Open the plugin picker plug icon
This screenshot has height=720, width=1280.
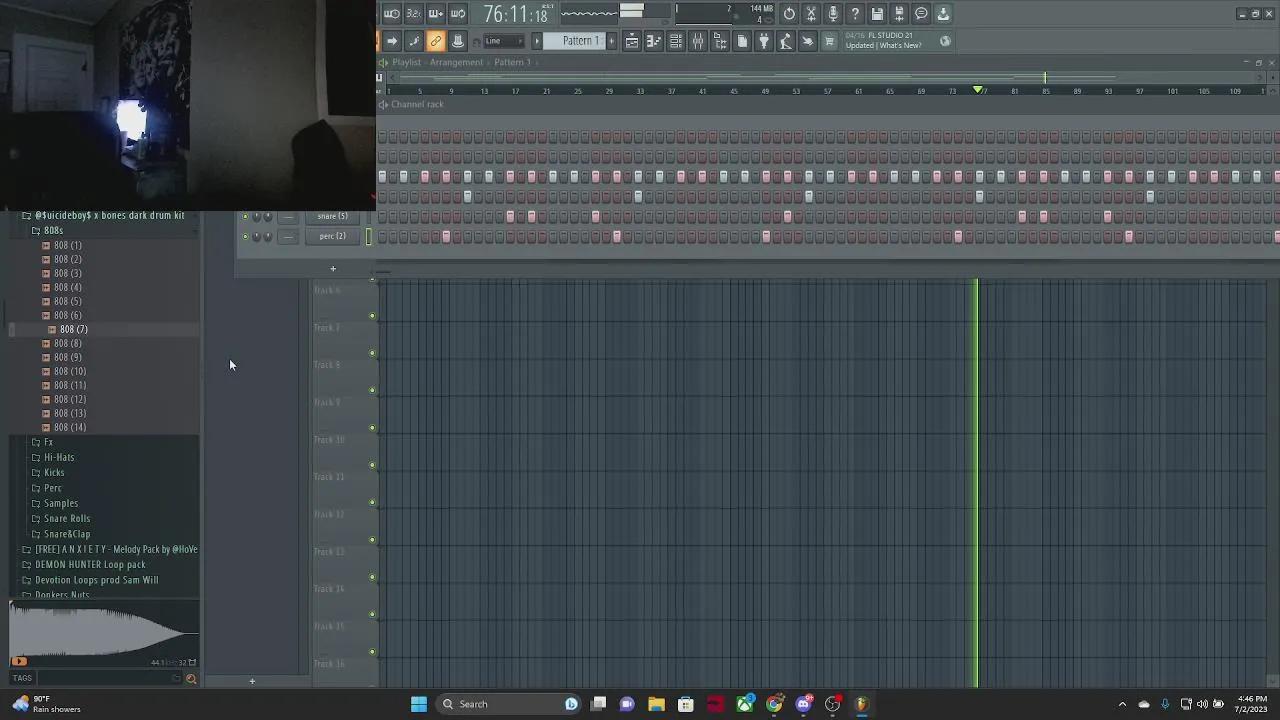(764, 41)
